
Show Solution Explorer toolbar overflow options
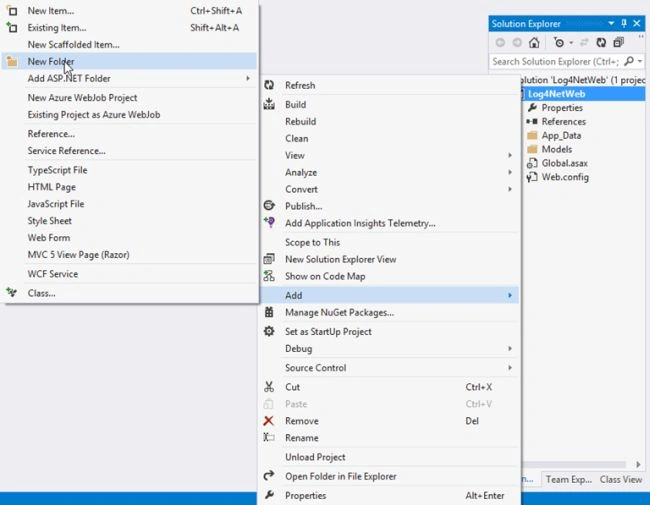pyautogui.click(x=640, y=37)
